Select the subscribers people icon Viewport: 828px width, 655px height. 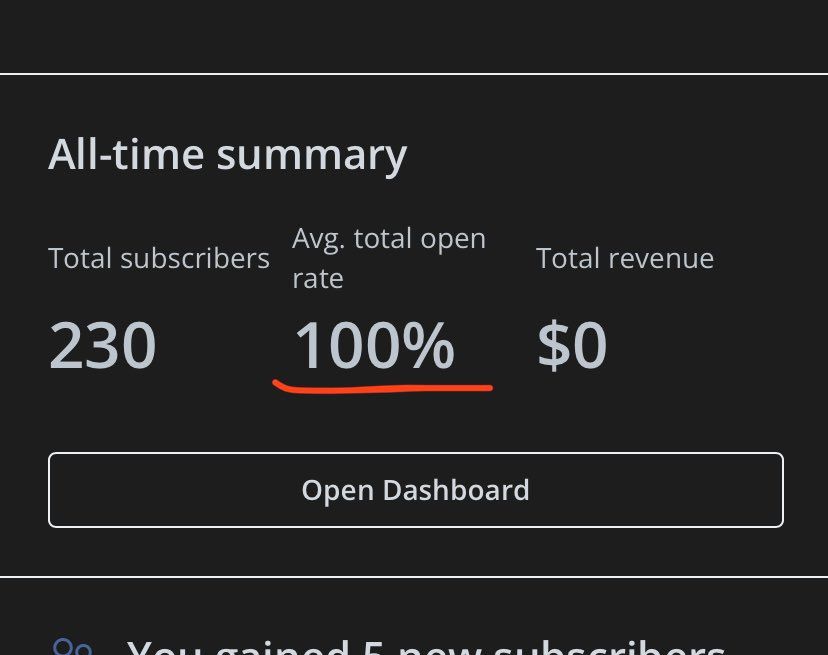pos(73,647)
